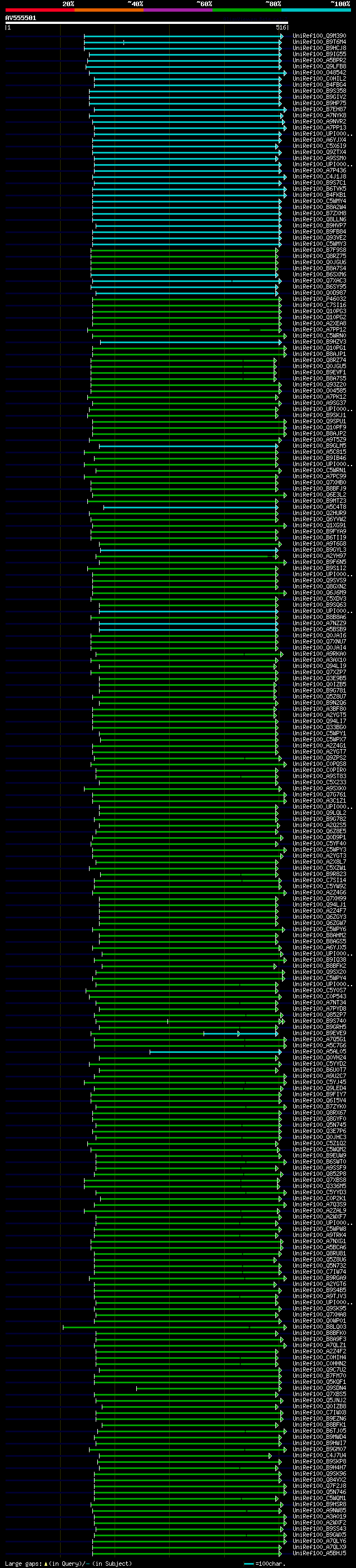Select UniRef100_B9GRH5 label
Viewport: 356px width, 1568px height.
[x=319, y=1027]
